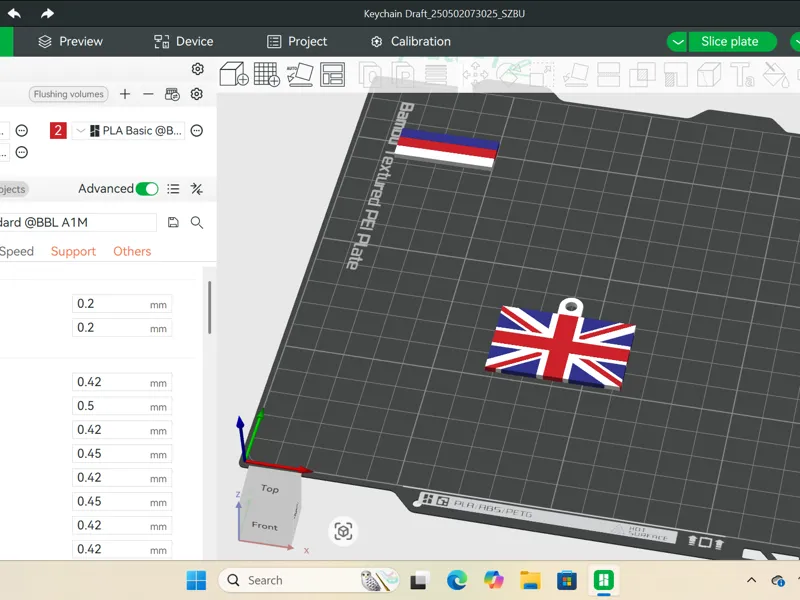Switch to the Preview tab
The height and width of the screenshot is (600, 800).
pyautogui.click(x=70, y=41)
